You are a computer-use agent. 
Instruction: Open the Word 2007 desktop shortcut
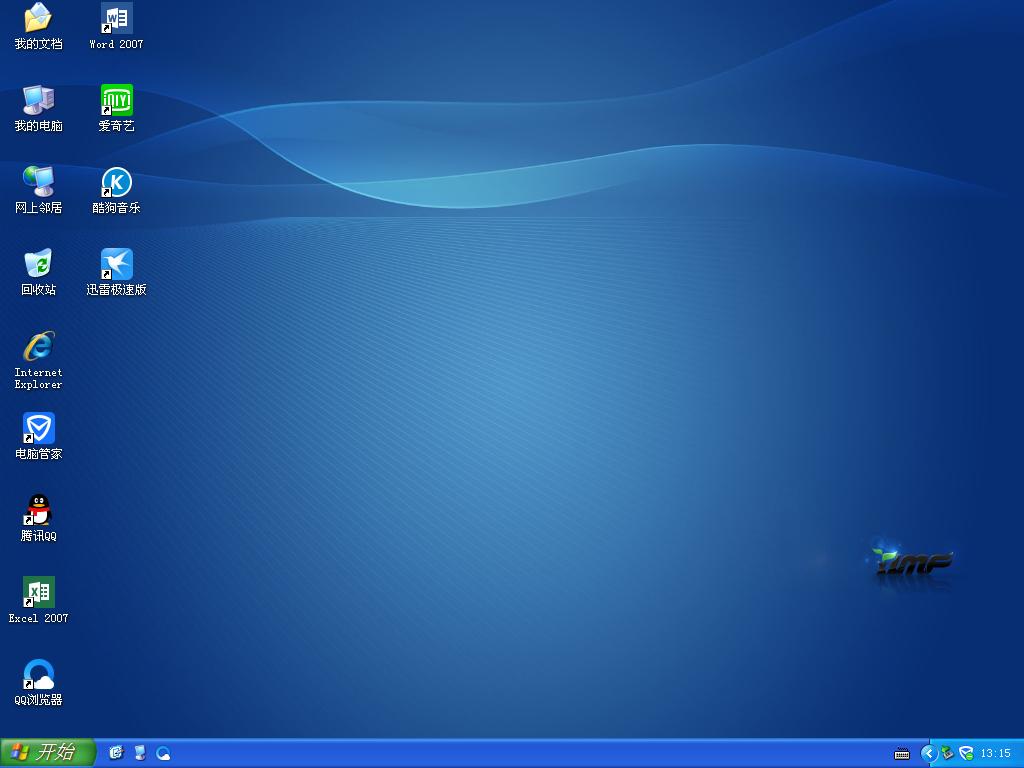116,18
